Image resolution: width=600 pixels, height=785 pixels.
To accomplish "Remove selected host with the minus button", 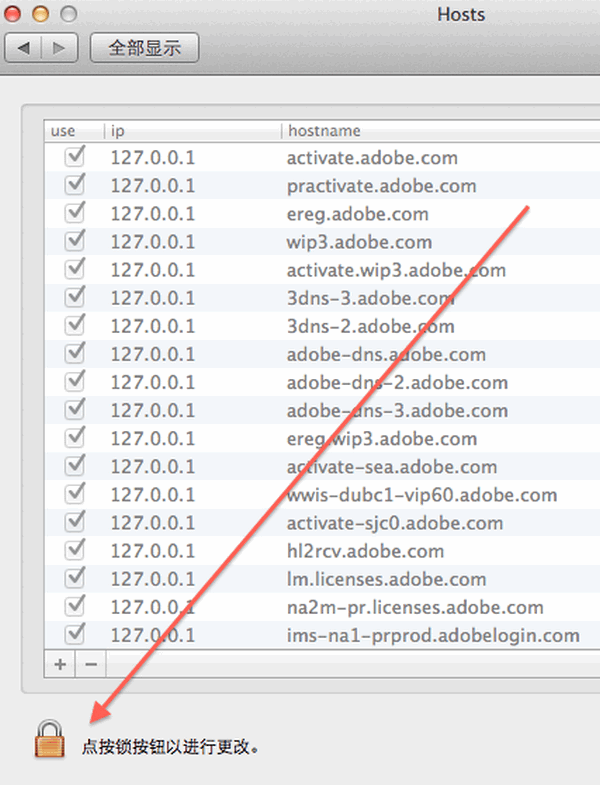I will 91,664.
